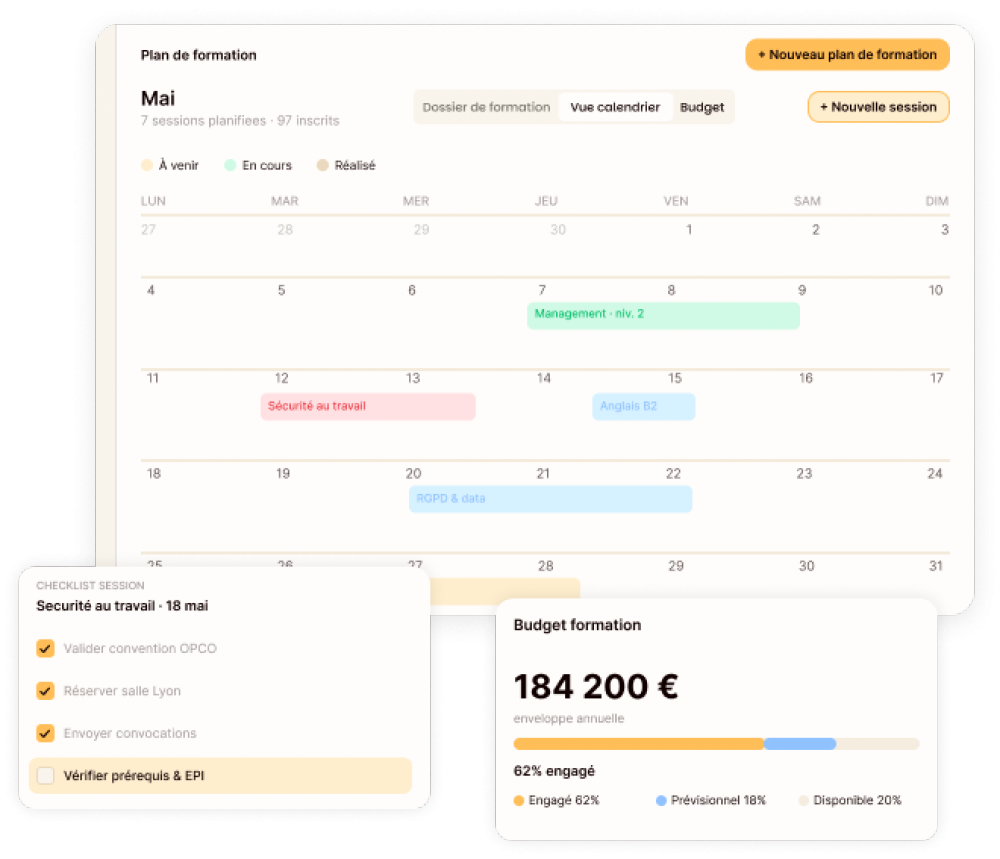1000x859 pixels.
Task: Select day 14 in calendar
Action: [x=543, y=378]
